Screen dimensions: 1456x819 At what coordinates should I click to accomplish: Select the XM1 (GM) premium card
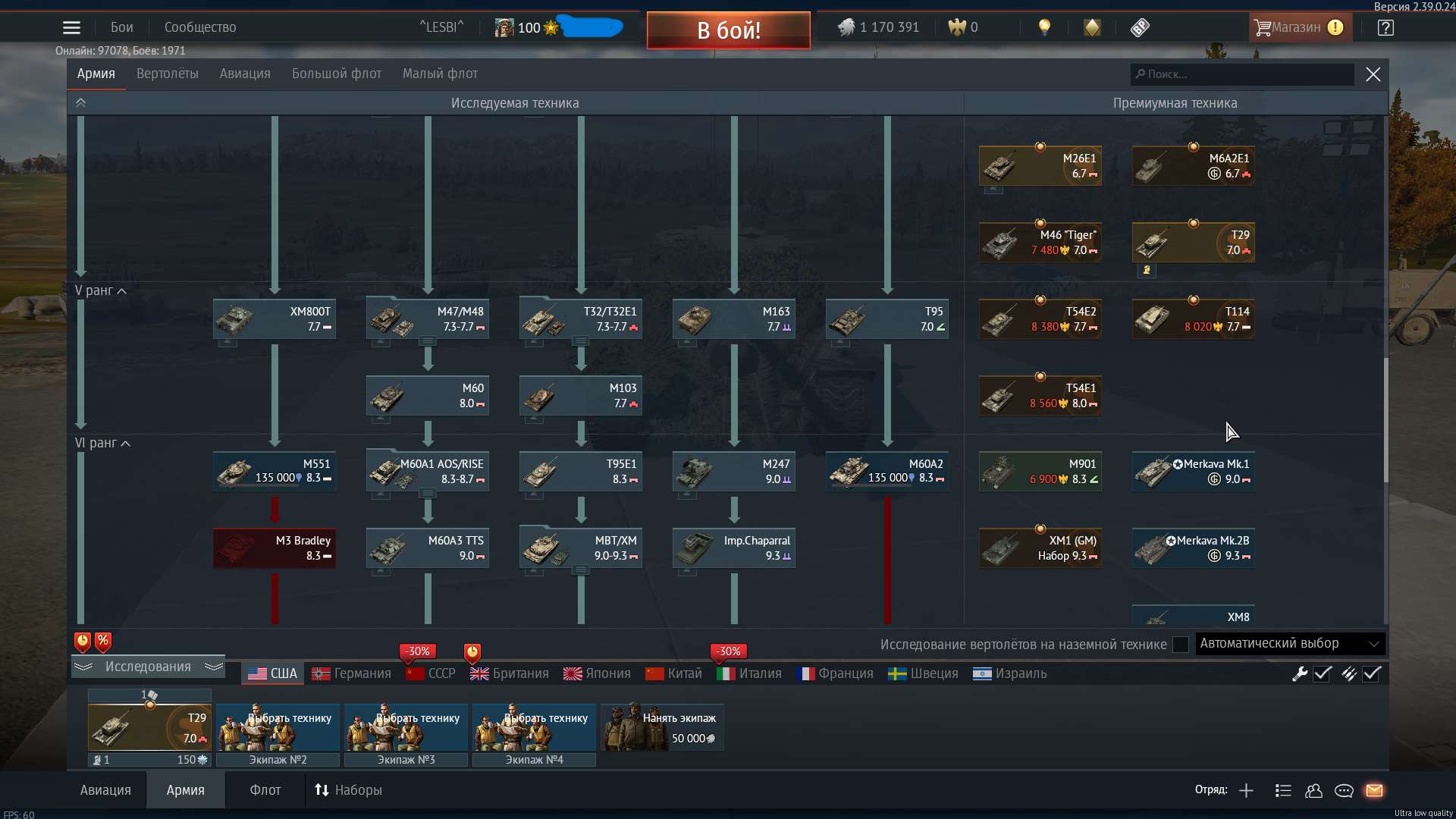1040,548
